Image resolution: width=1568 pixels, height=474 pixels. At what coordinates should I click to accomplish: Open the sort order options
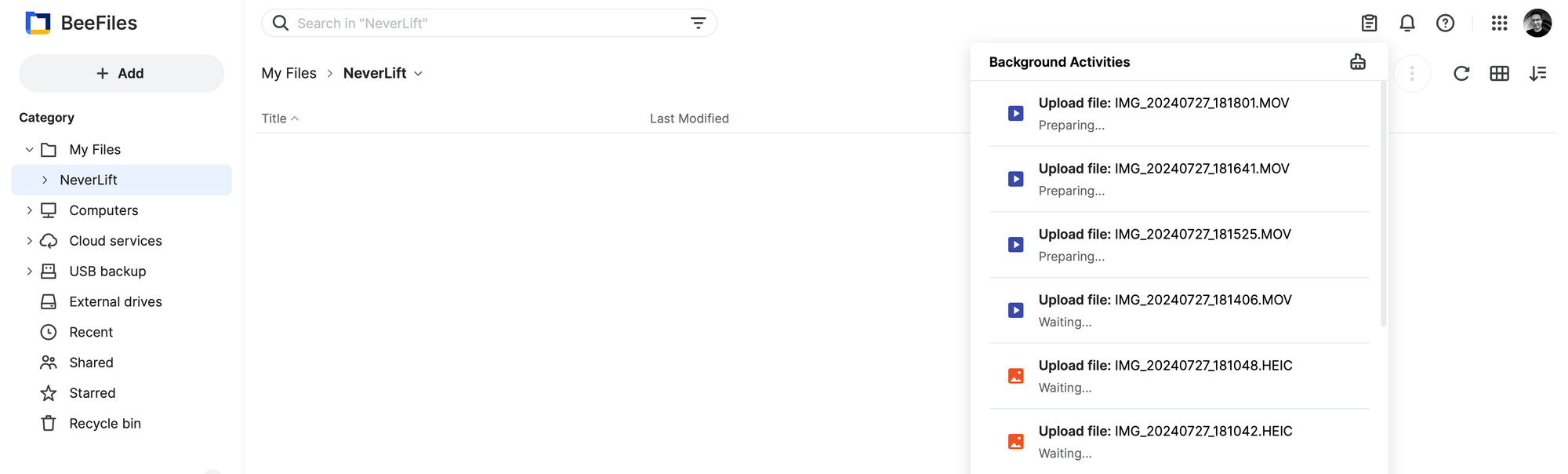pyautogui.click(x=1537, y=74)
